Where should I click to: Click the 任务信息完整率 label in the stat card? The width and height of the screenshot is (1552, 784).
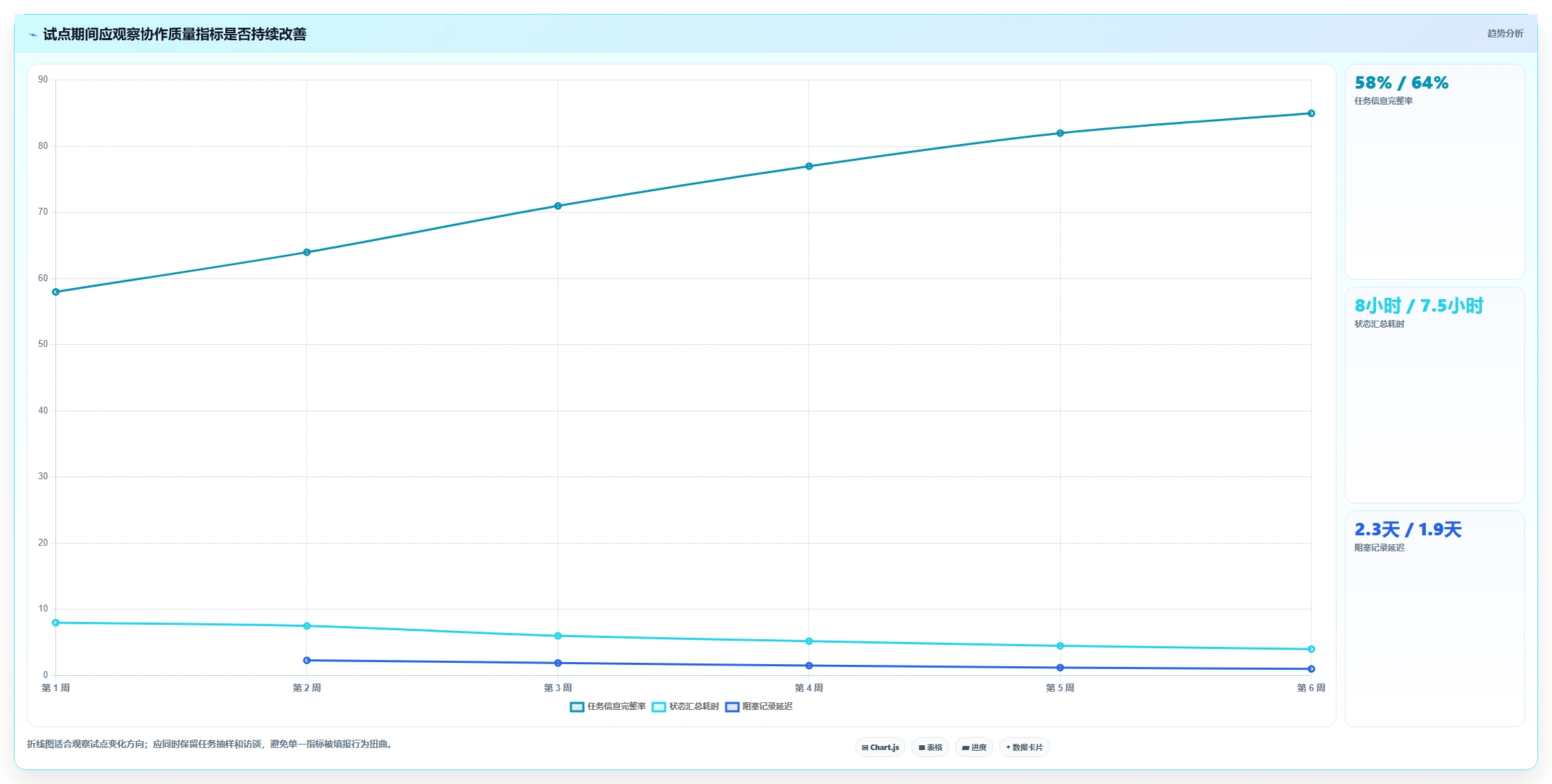pyautogui.click(x=1383, y=101)
